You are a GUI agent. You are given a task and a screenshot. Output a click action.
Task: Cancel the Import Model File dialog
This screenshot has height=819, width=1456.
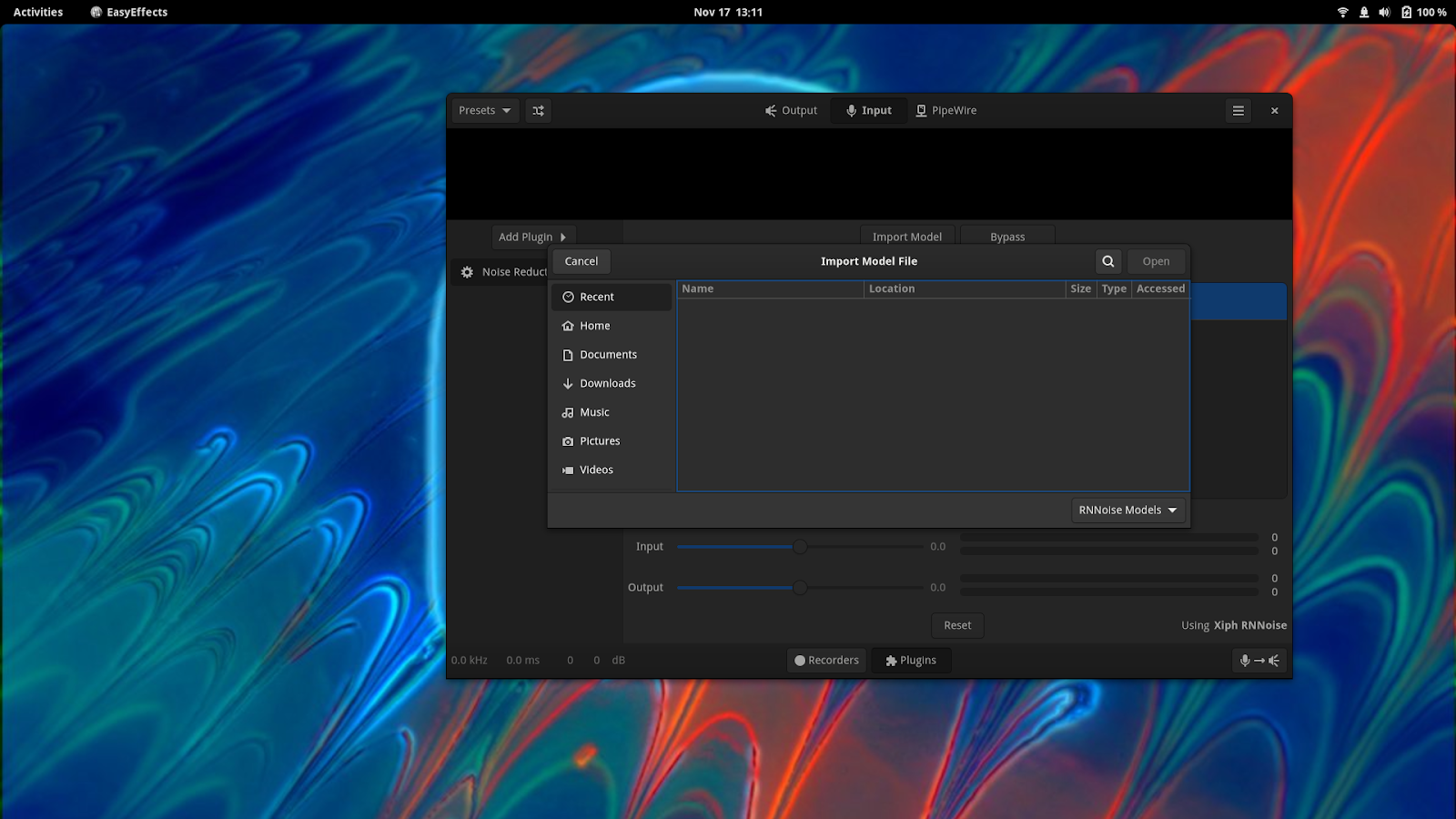point(581,261)
